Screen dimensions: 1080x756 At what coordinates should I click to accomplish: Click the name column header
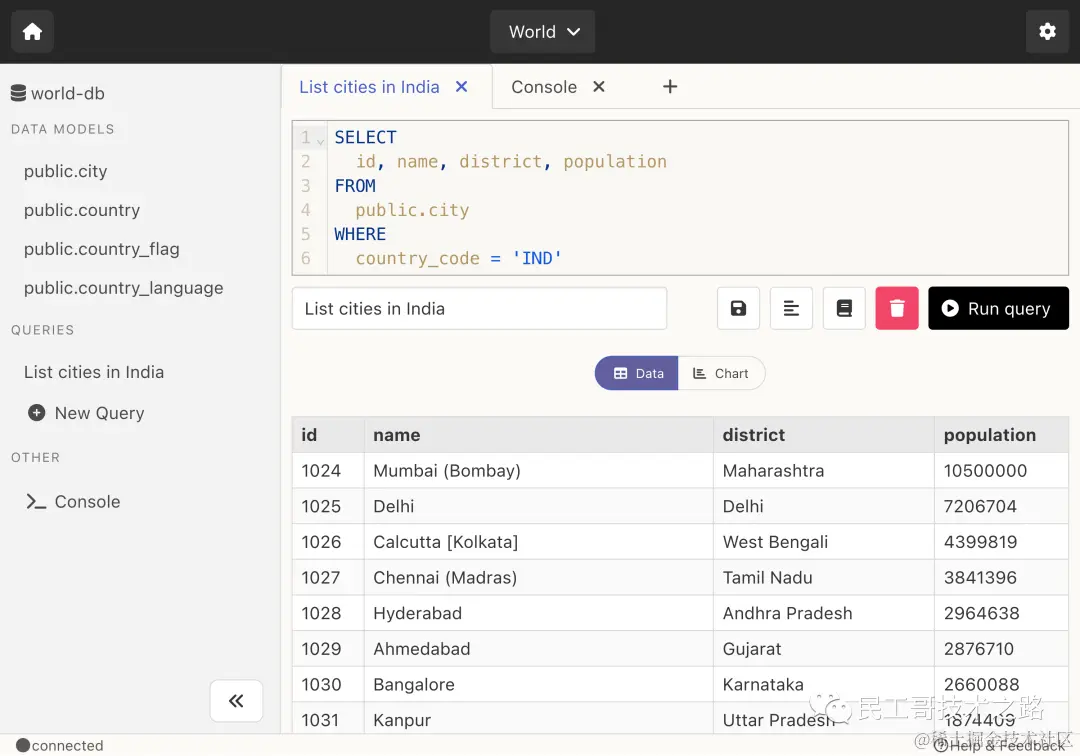(539, 435)
